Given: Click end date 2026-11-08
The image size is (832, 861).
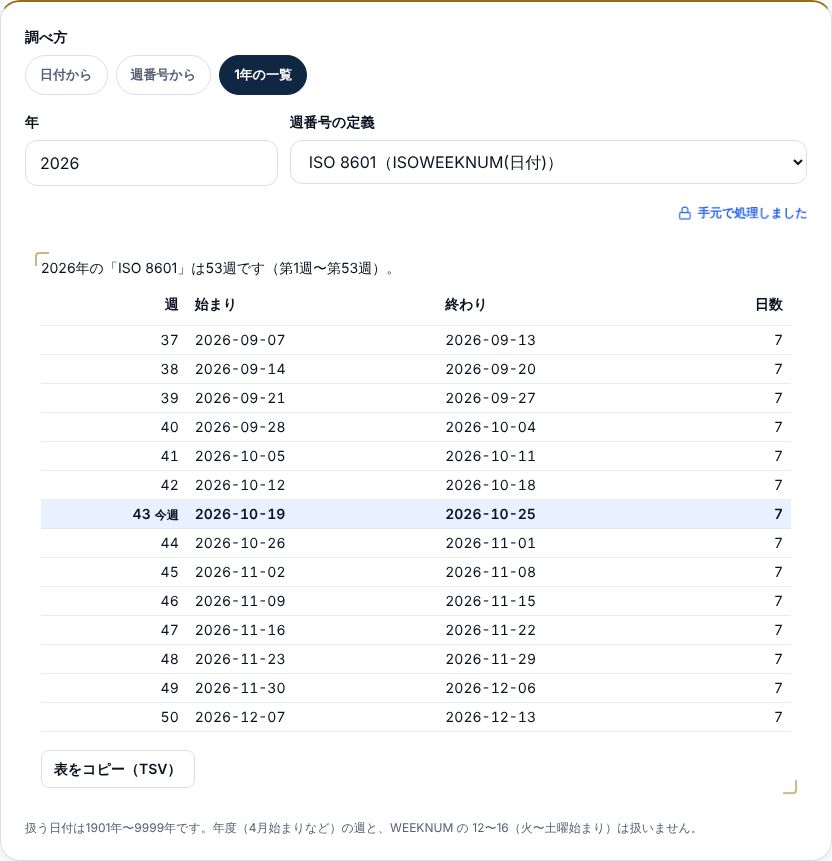Looking at the screenshot, I should (490, 572).
